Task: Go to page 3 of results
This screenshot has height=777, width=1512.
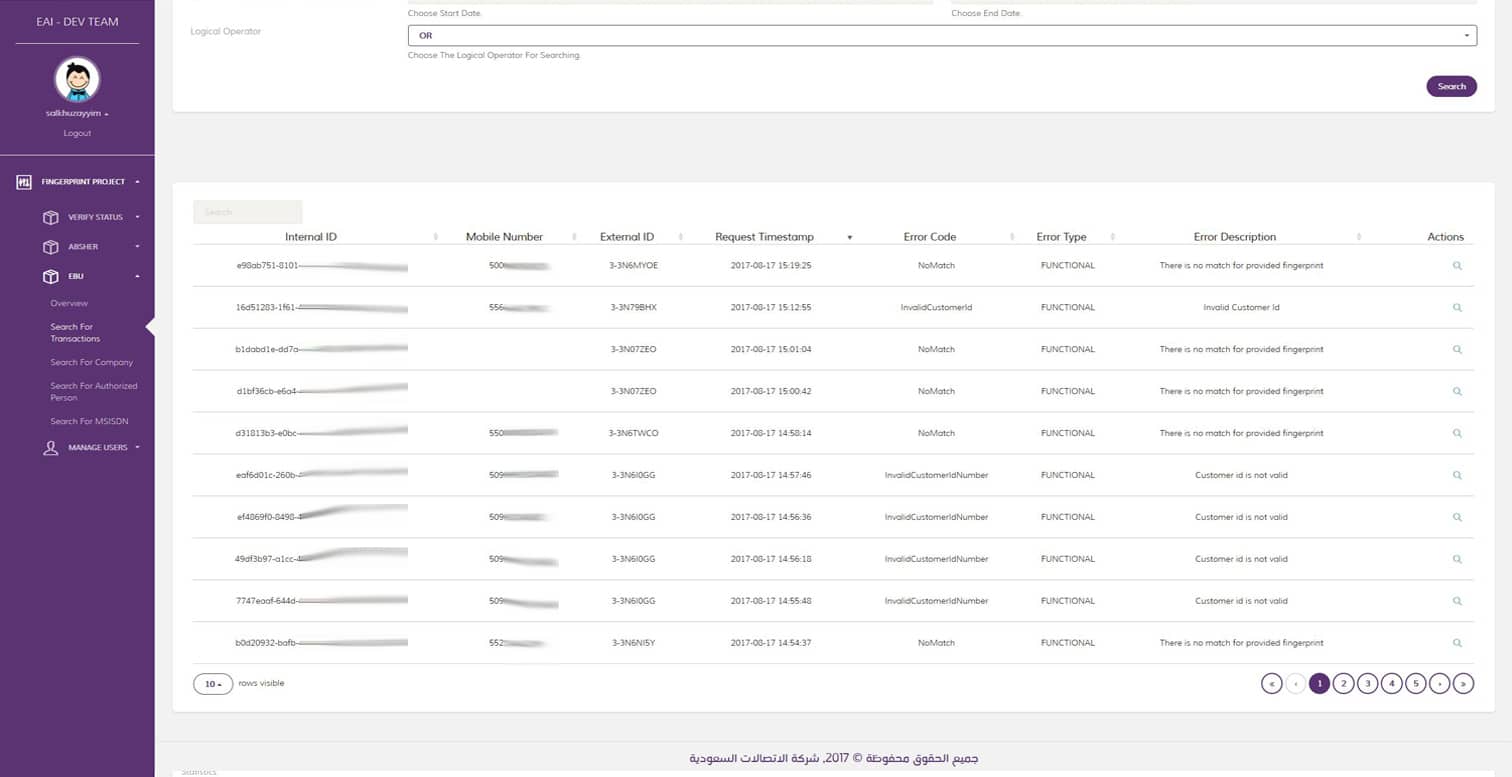Action: (1367, 684)
